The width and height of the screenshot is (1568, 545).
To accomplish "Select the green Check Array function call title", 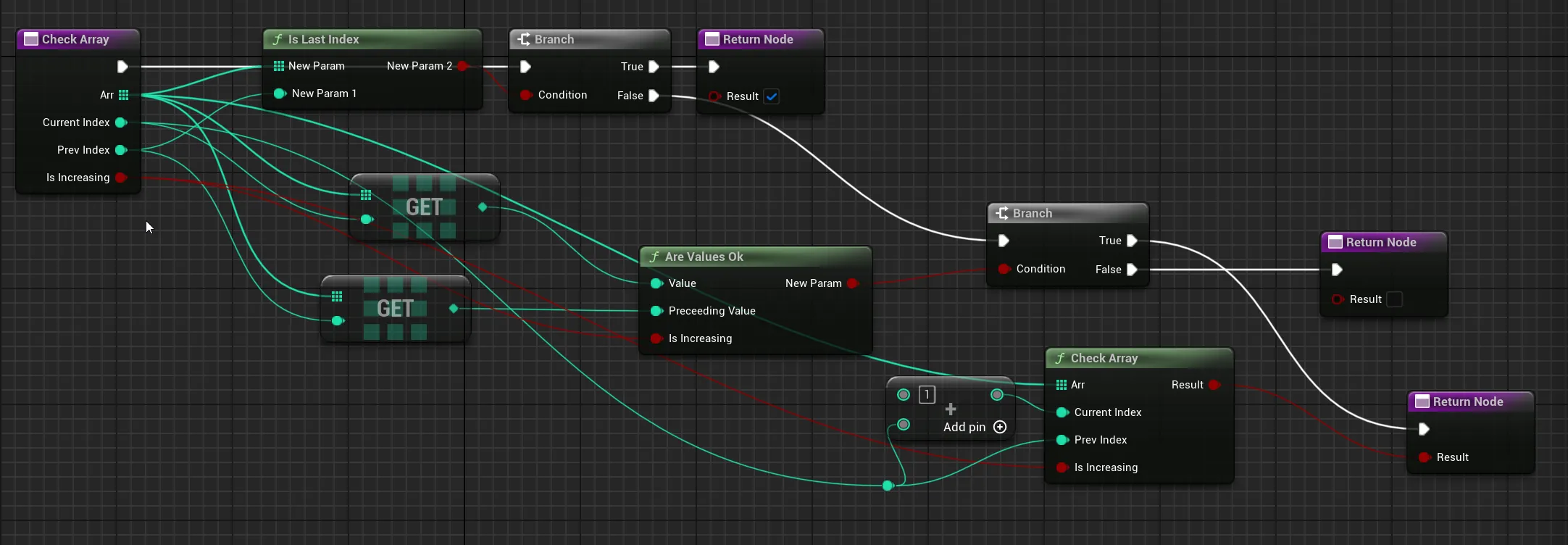I will tap(1104, 358).
